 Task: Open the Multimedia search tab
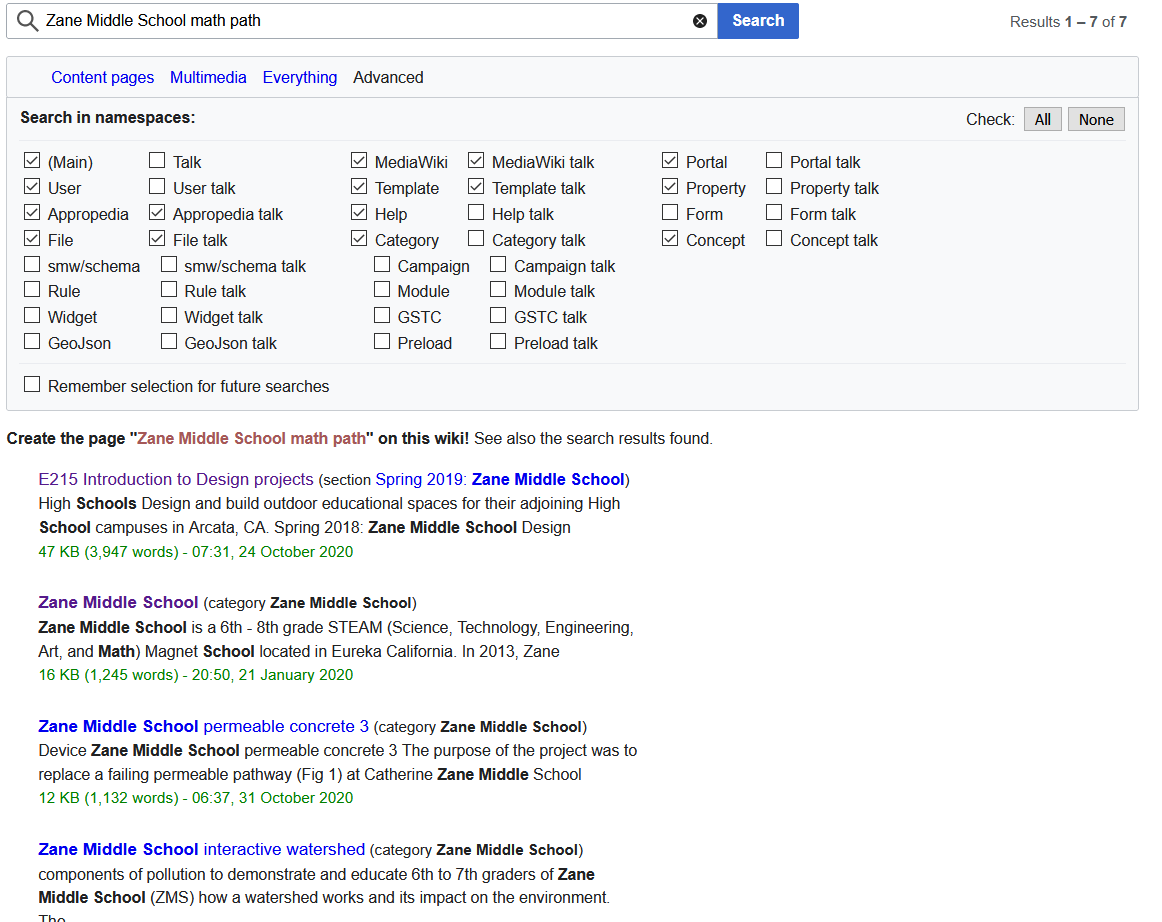(x=208, y=77)
